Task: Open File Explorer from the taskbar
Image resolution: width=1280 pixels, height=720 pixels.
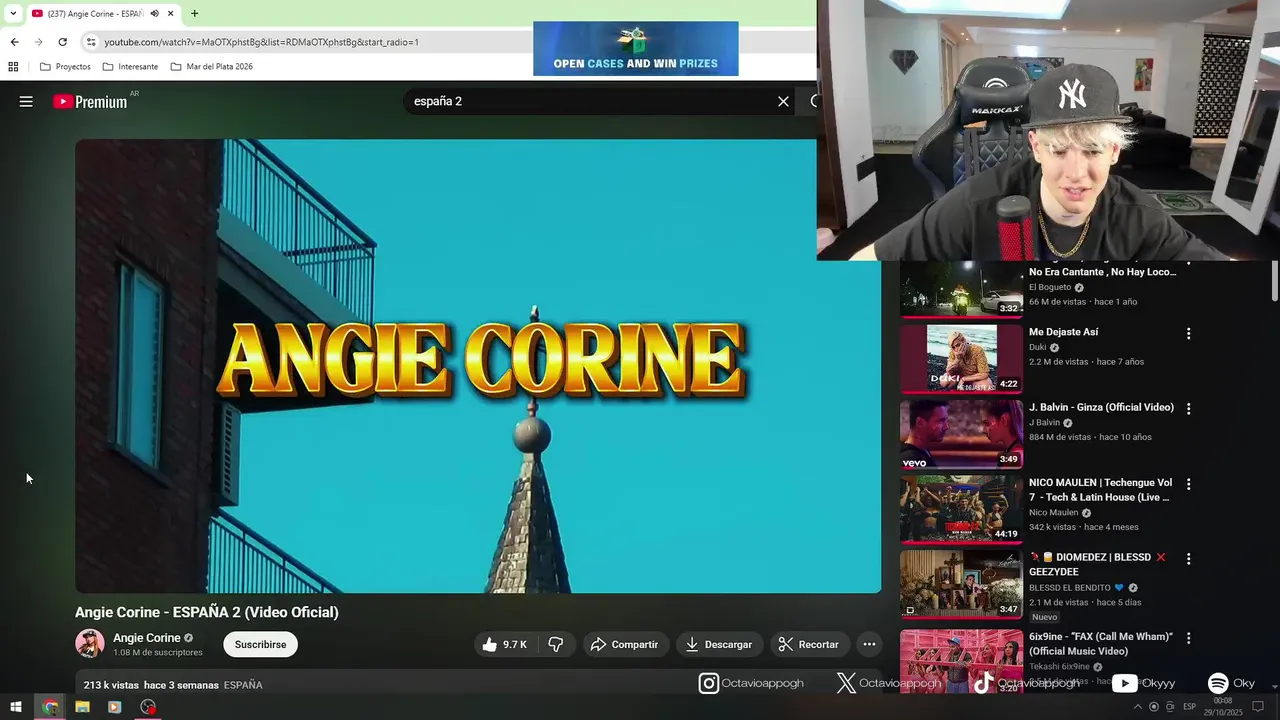Action: pos(82,707)
